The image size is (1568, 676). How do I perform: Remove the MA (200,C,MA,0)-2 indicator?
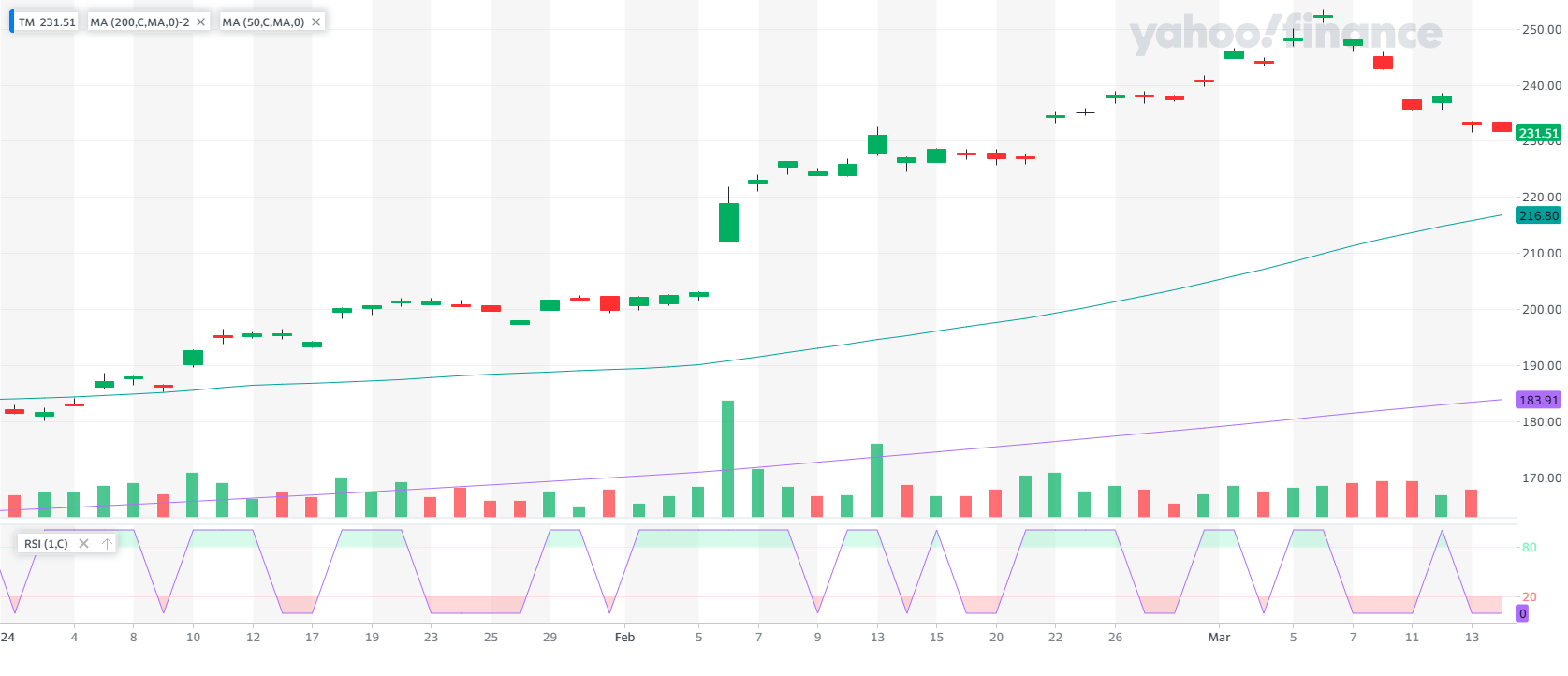click(x=200, y=22)
